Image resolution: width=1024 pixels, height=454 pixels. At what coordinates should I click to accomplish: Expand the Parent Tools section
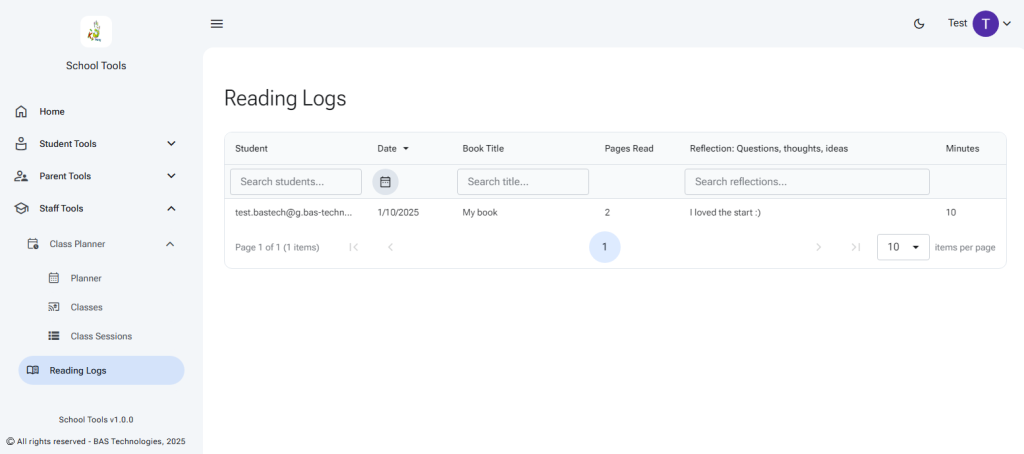(95, 176)
